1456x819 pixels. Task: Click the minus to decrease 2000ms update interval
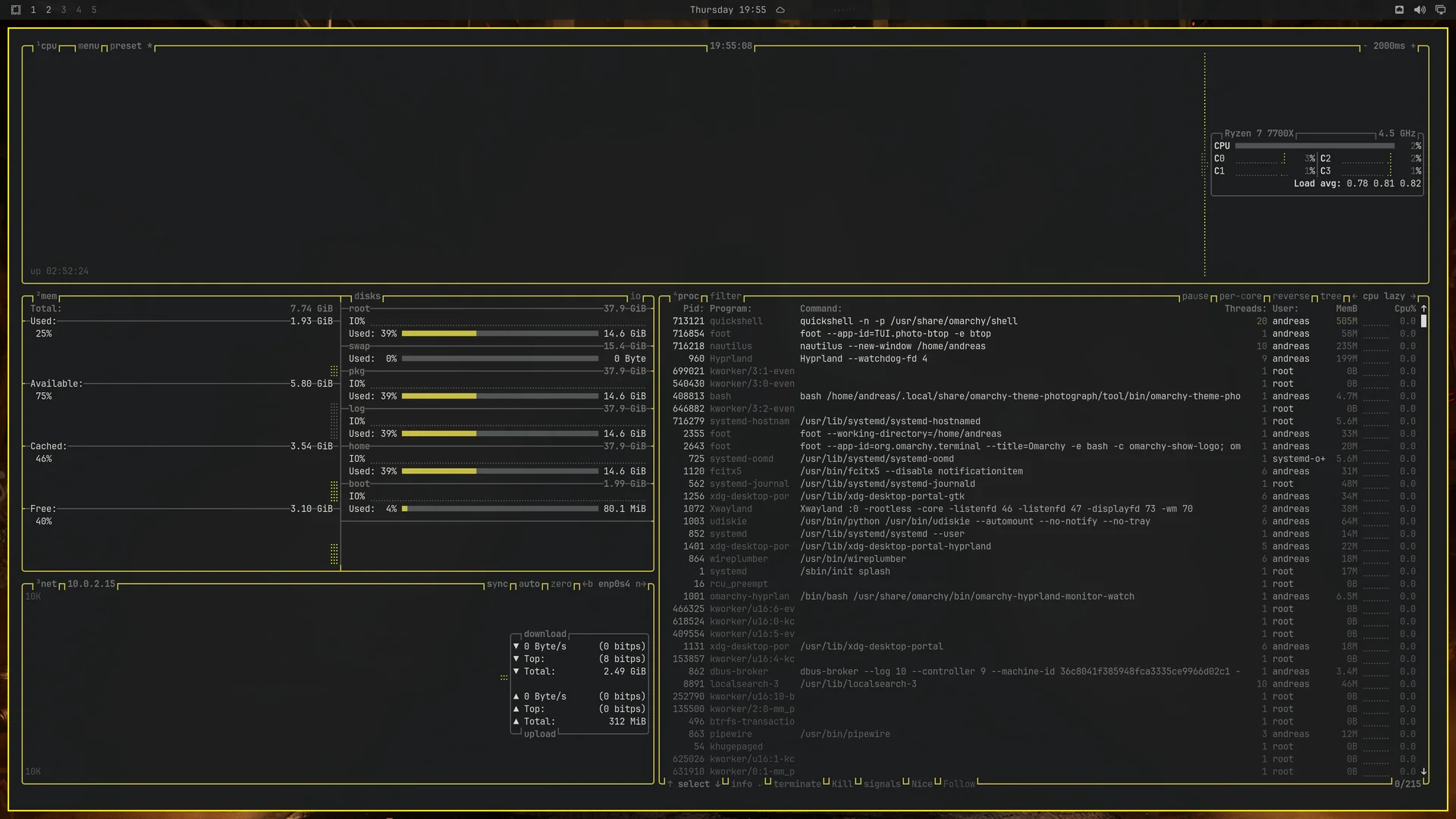[x=1365, y=46]
